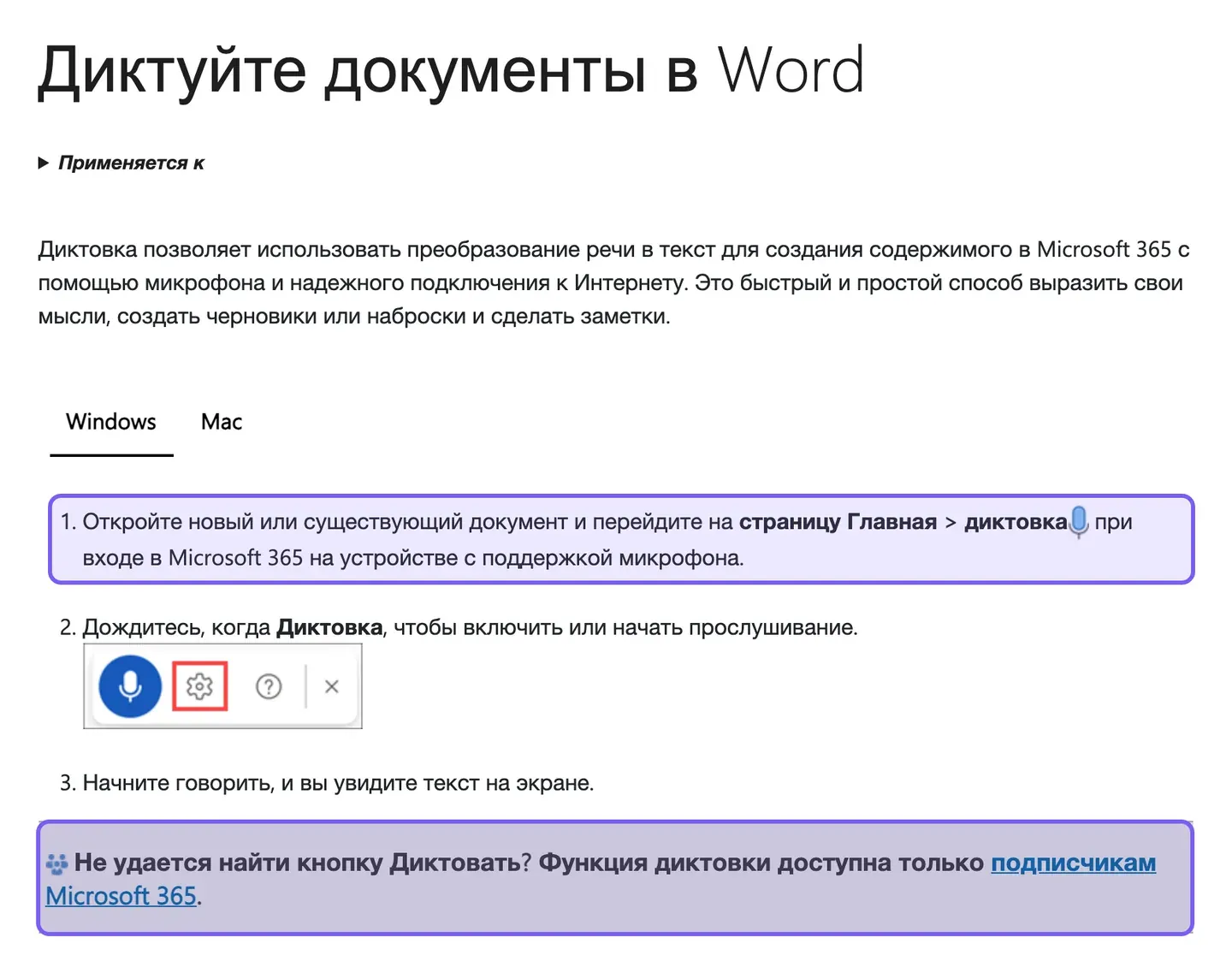Switch to the Windows tab
This screenshot has height=961, width=1232.
(x=111, y=422)
